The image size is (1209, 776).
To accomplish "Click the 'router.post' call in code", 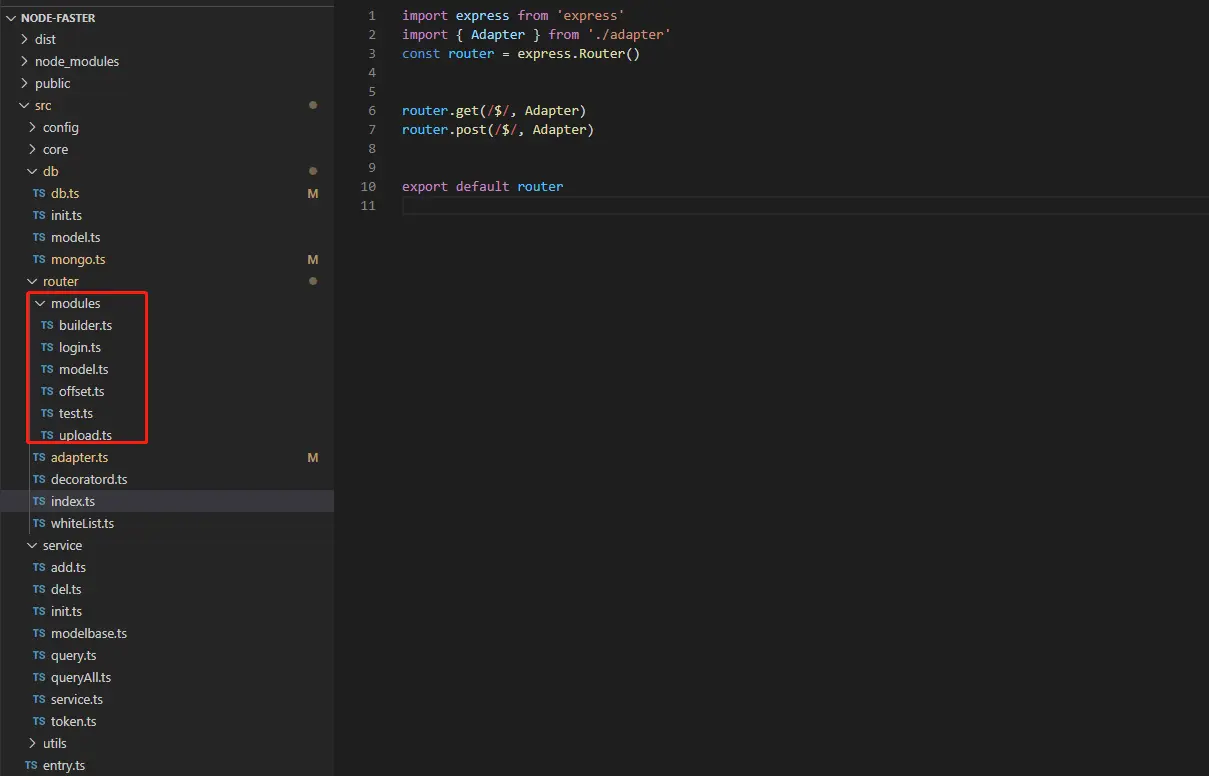I will 445,129.
